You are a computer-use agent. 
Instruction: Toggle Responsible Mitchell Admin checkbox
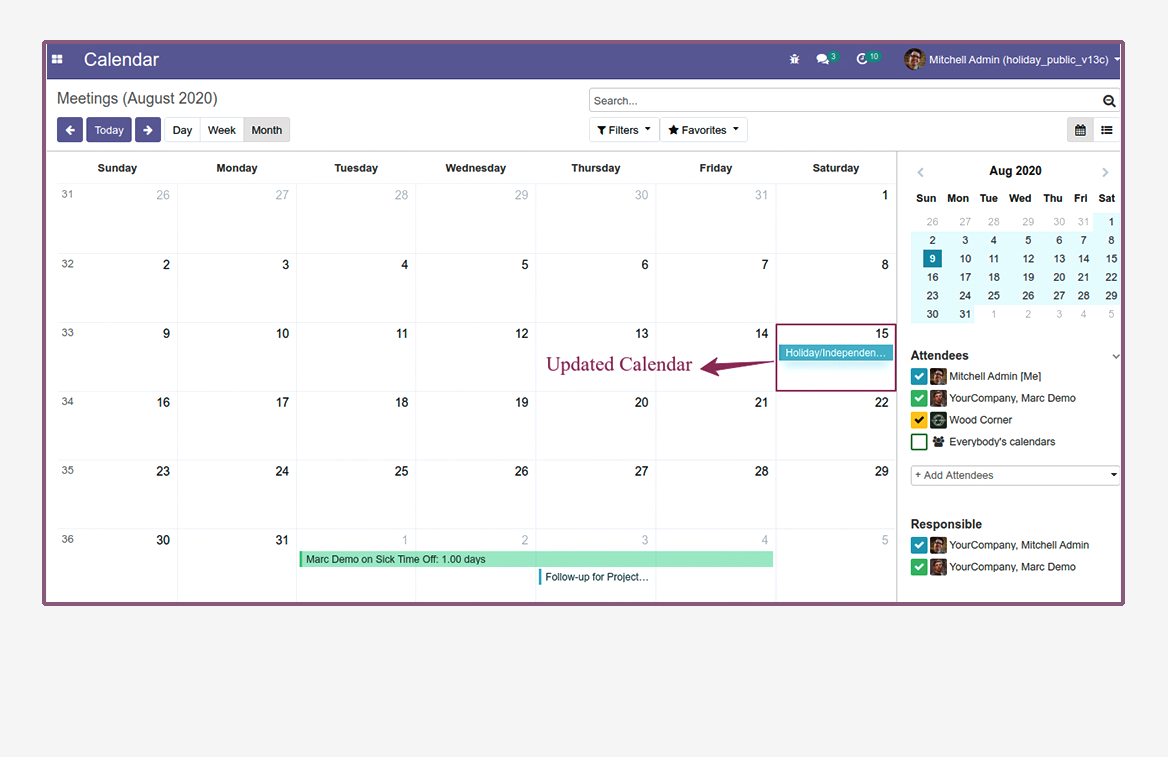[x=919, y=545]
